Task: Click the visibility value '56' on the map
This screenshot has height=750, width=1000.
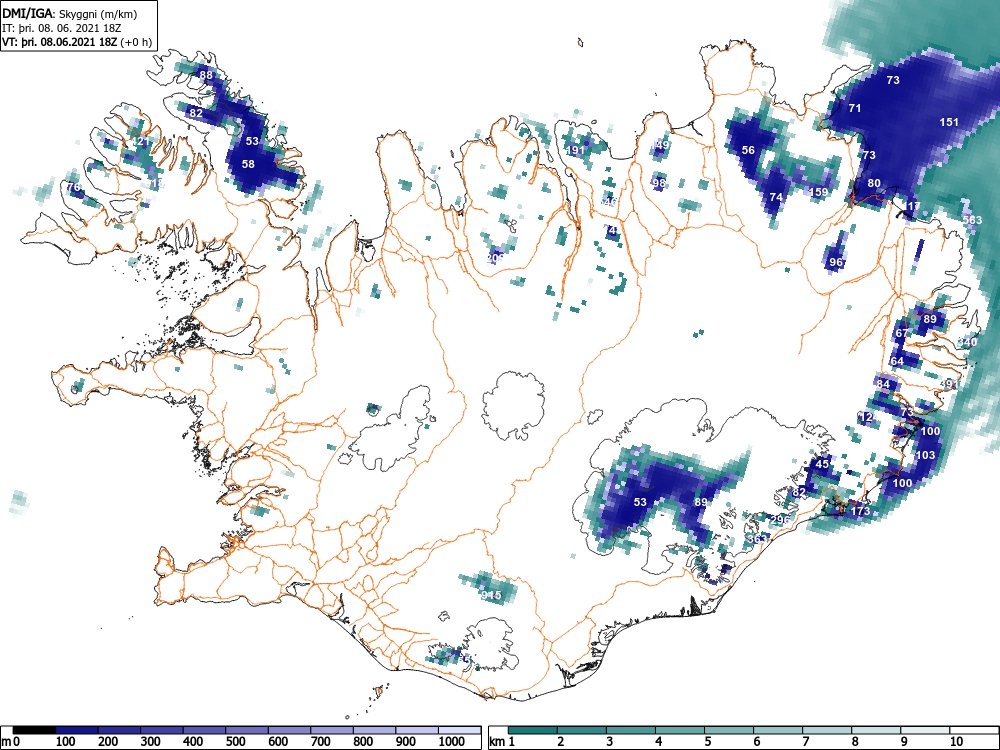Action: (x=748, y=150)
